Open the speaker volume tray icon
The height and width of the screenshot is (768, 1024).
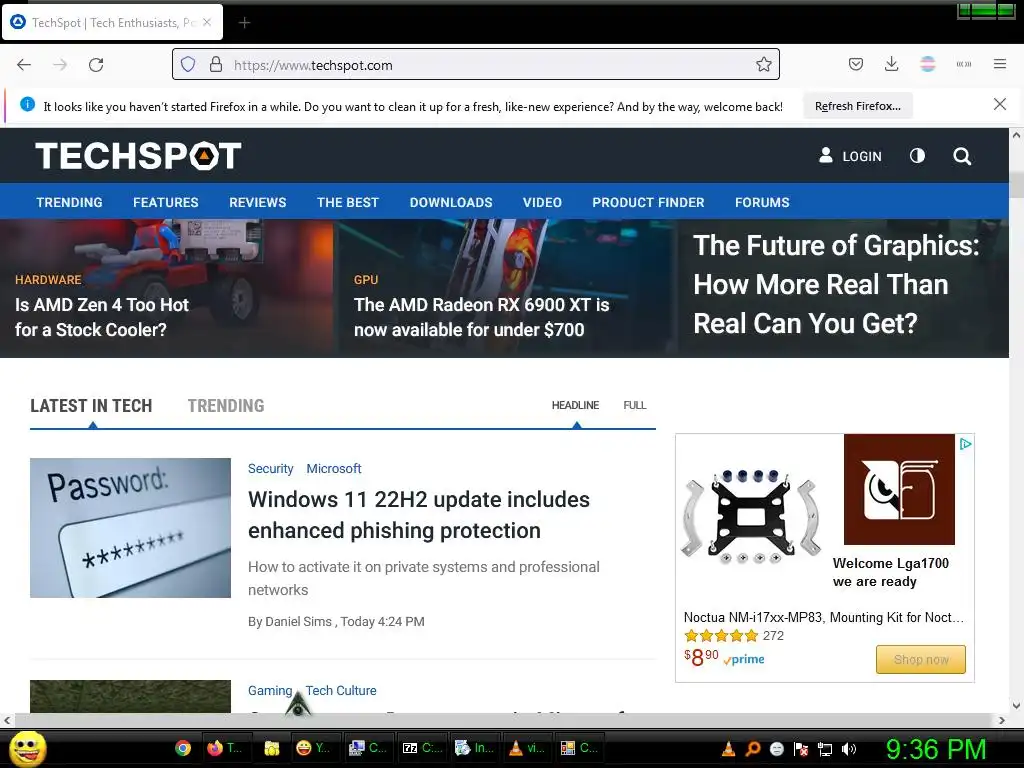(x=848, y=749)
